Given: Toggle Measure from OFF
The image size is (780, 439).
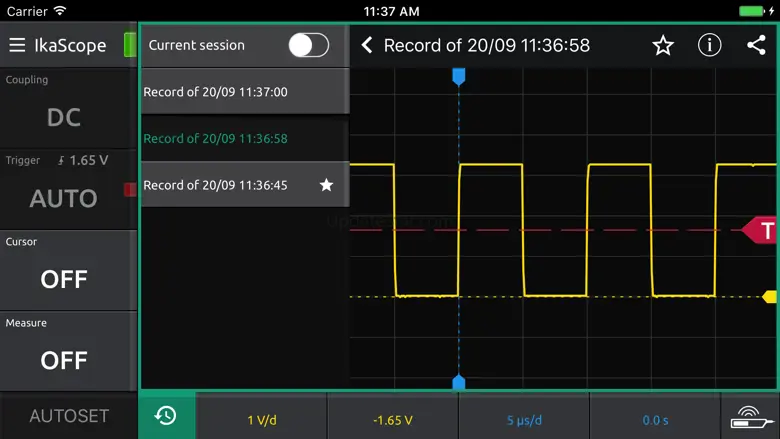Looking at the screenshot, I should click(64, 359).
